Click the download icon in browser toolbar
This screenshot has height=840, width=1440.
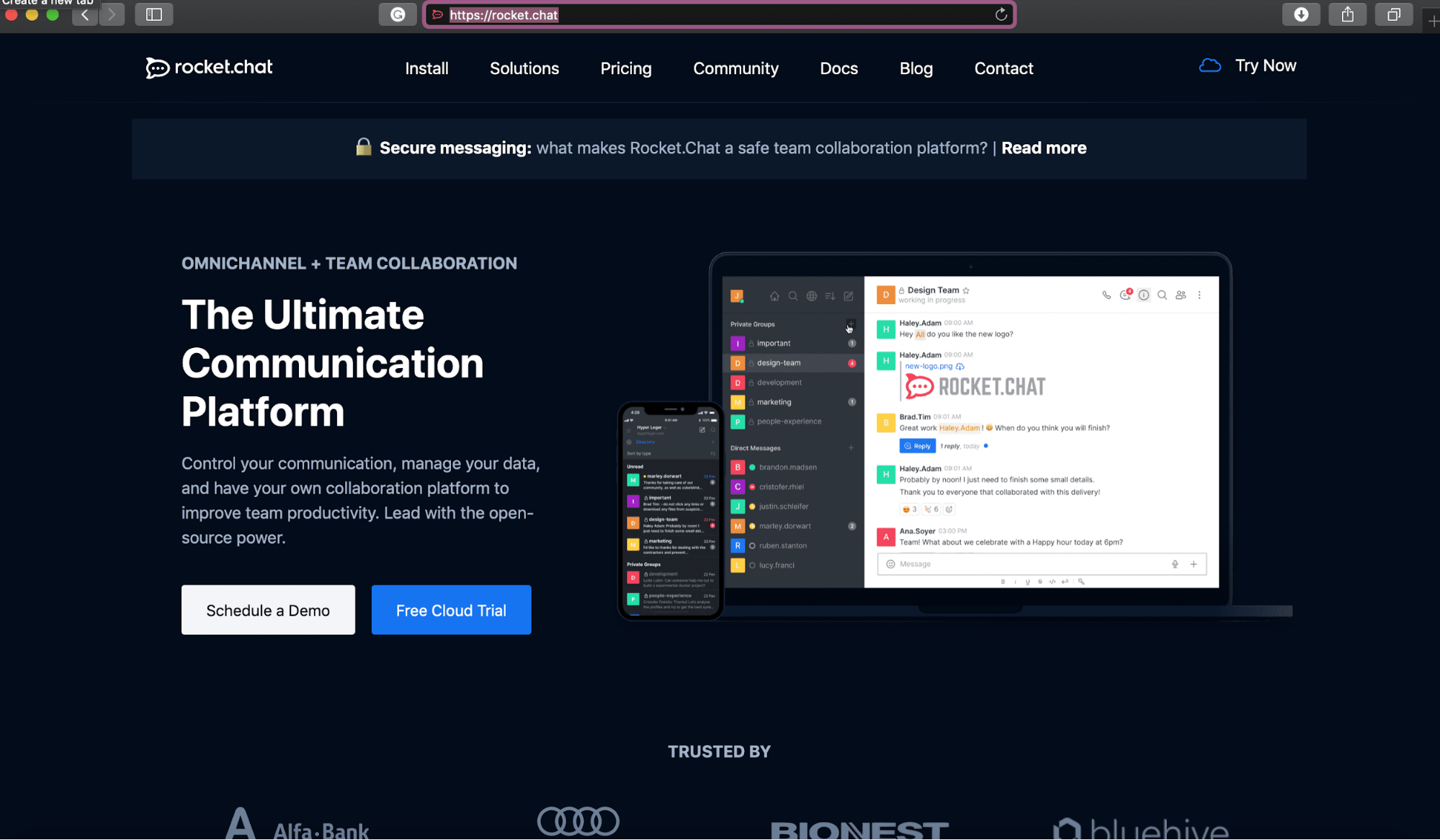pyautogui.click(x=1301, y=14)
